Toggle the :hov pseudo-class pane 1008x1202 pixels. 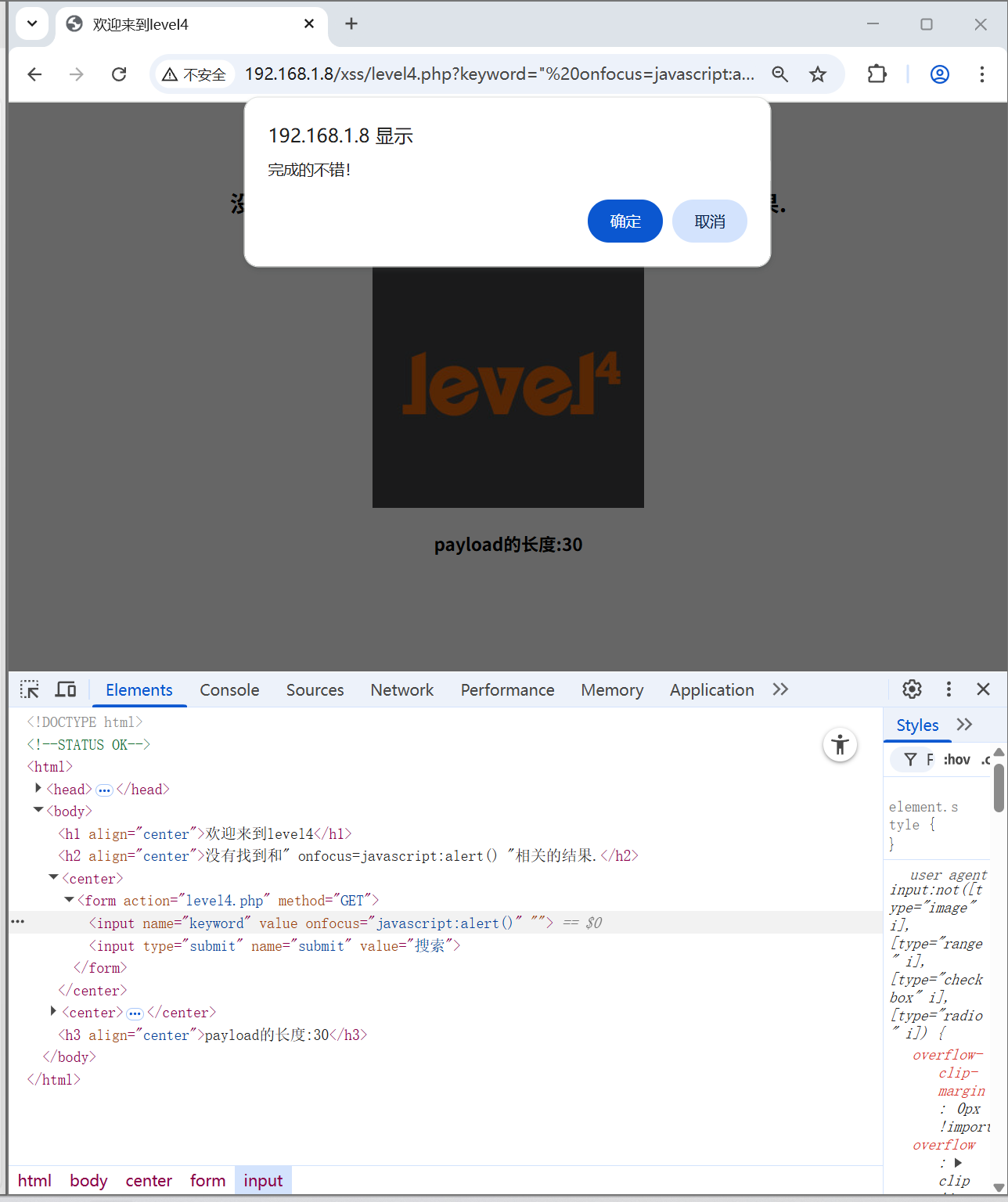pos(956,758)
